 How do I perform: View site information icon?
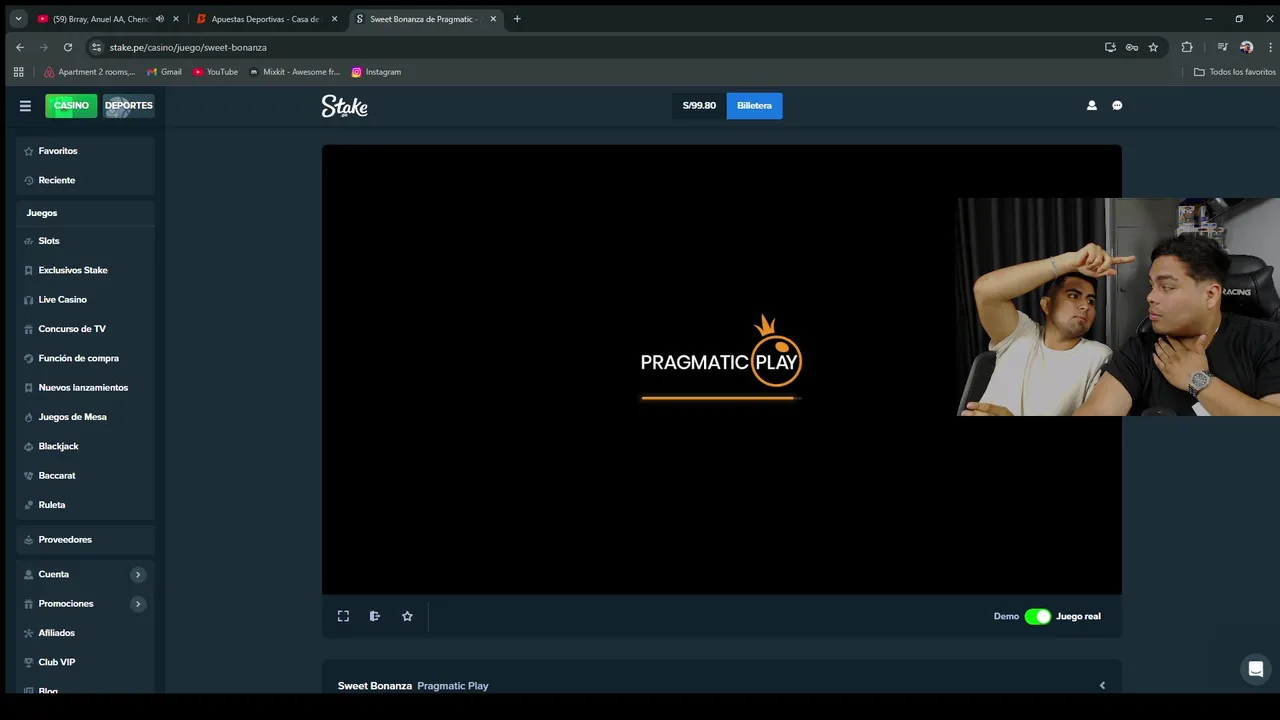[x=96, y=47]
